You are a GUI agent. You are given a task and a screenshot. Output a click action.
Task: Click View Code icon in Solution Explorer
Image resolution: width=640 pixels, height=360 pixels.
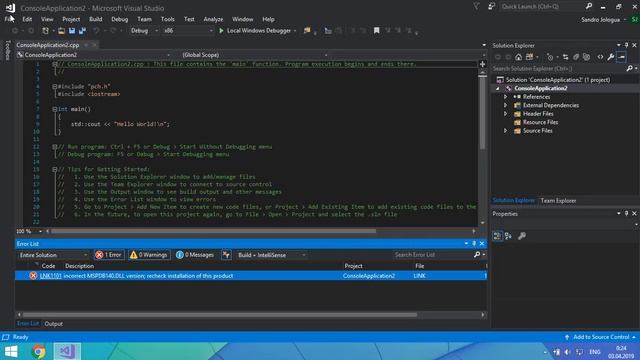[x=600, y=57]
